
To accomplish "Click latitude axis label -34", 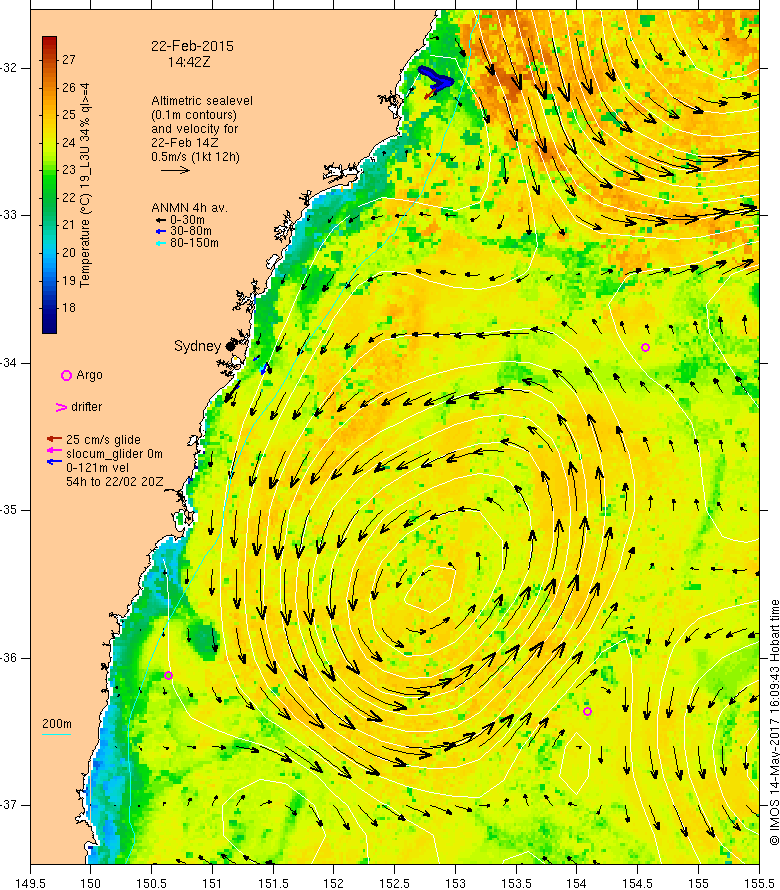I will tap(9, 362).
